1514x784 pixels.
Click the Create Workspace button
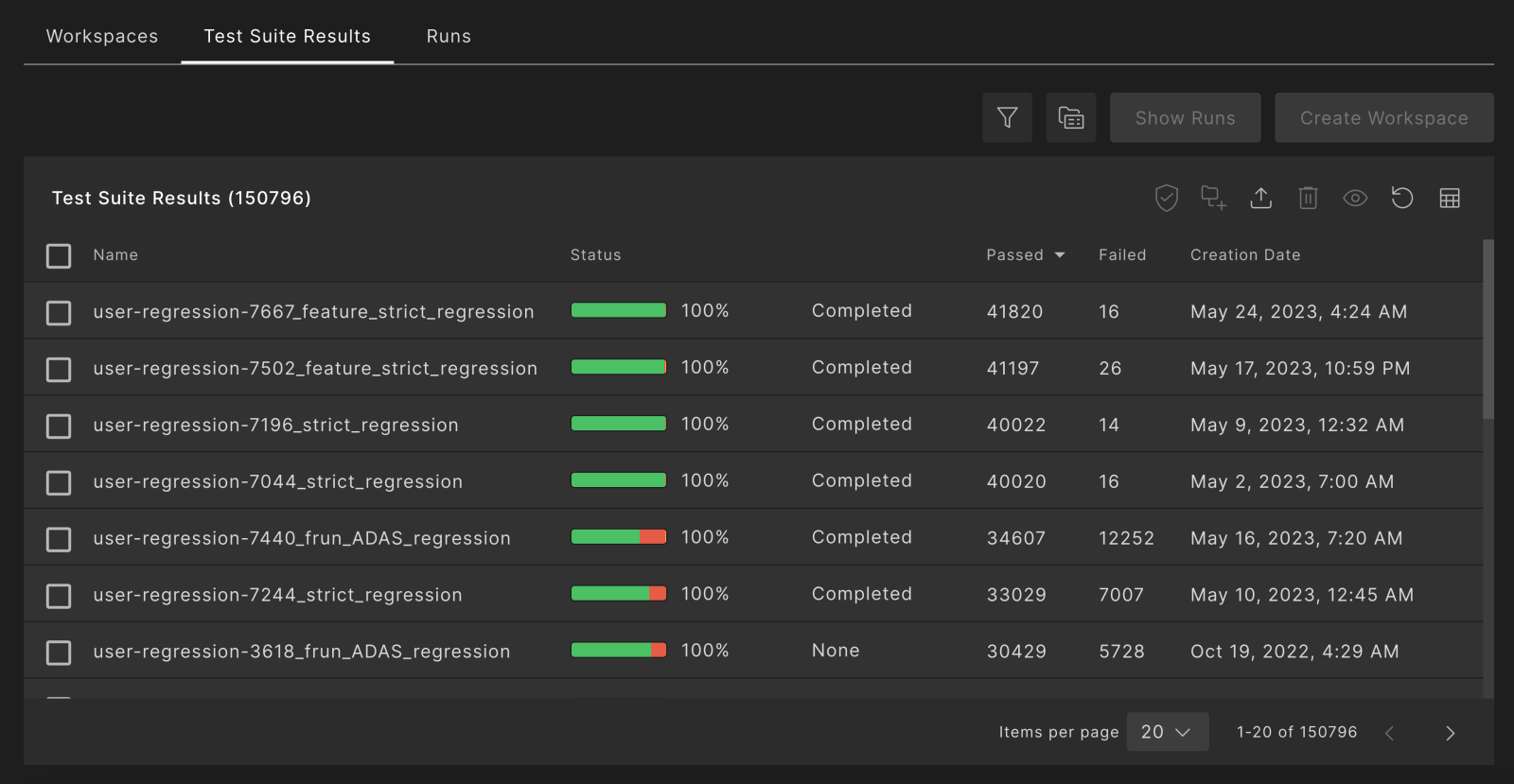(x=1383, y=118)
